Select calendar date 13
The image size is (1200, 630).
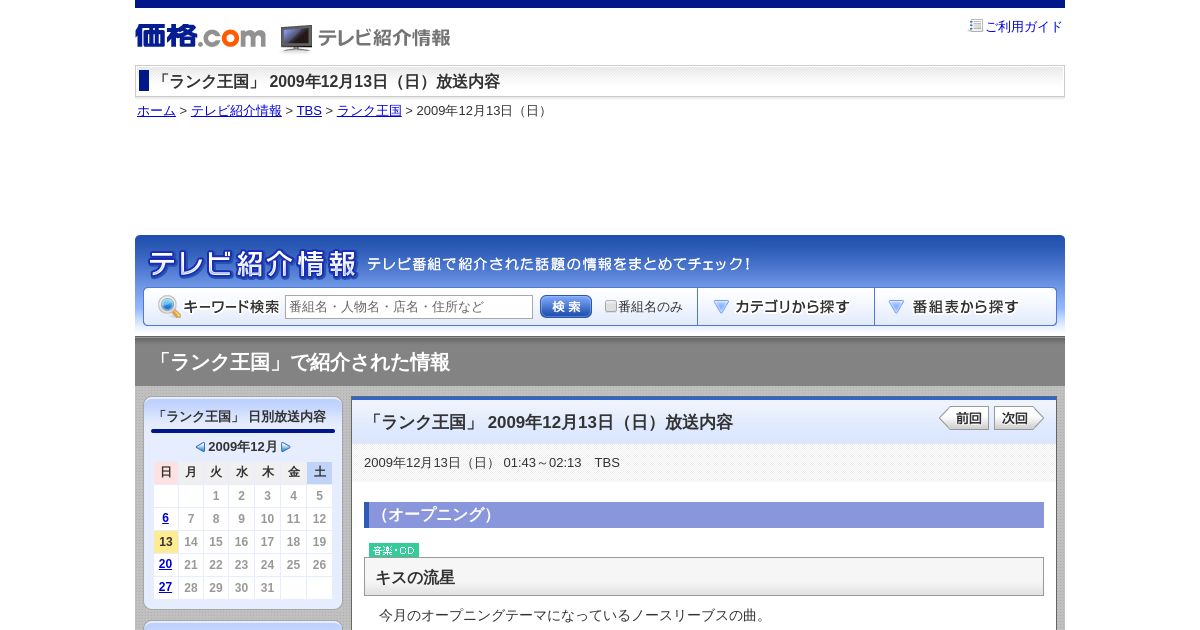(166, 542)
